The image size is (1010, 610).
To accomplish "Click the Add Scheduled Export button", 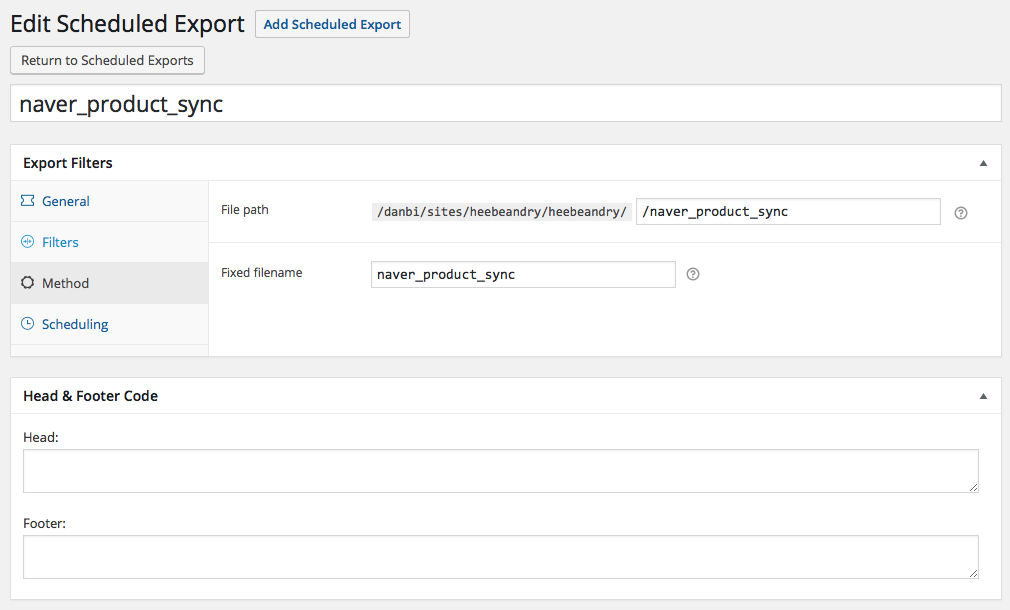I will tap(332, 25).
